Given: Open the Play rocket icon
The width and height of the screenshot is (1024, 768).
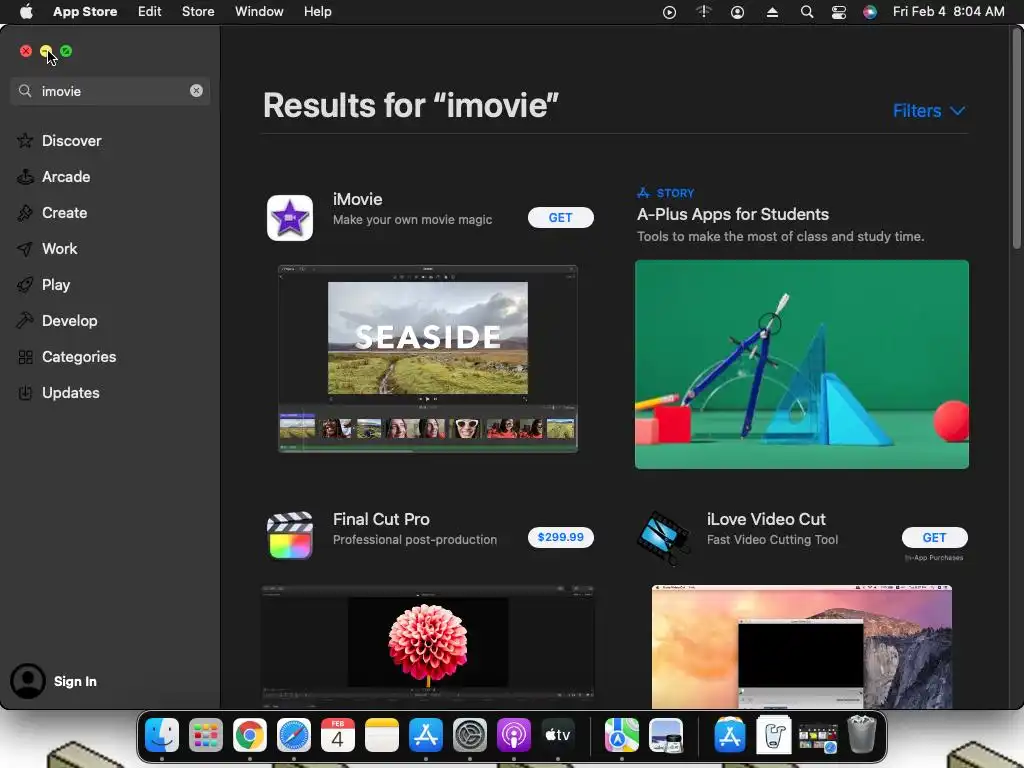Looking at the screenshot, I should pos(25,285).
